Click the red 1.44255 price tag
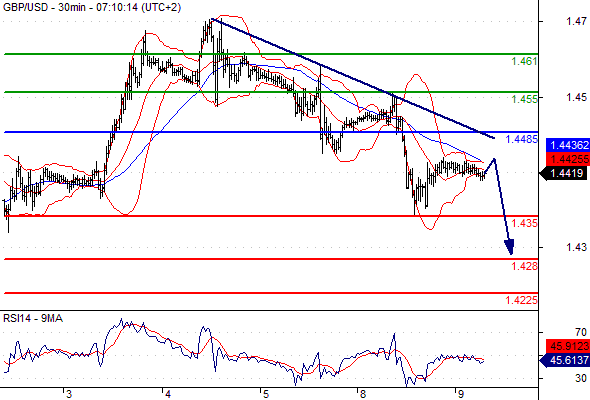590x400 pixels. [x=568, y=159]
